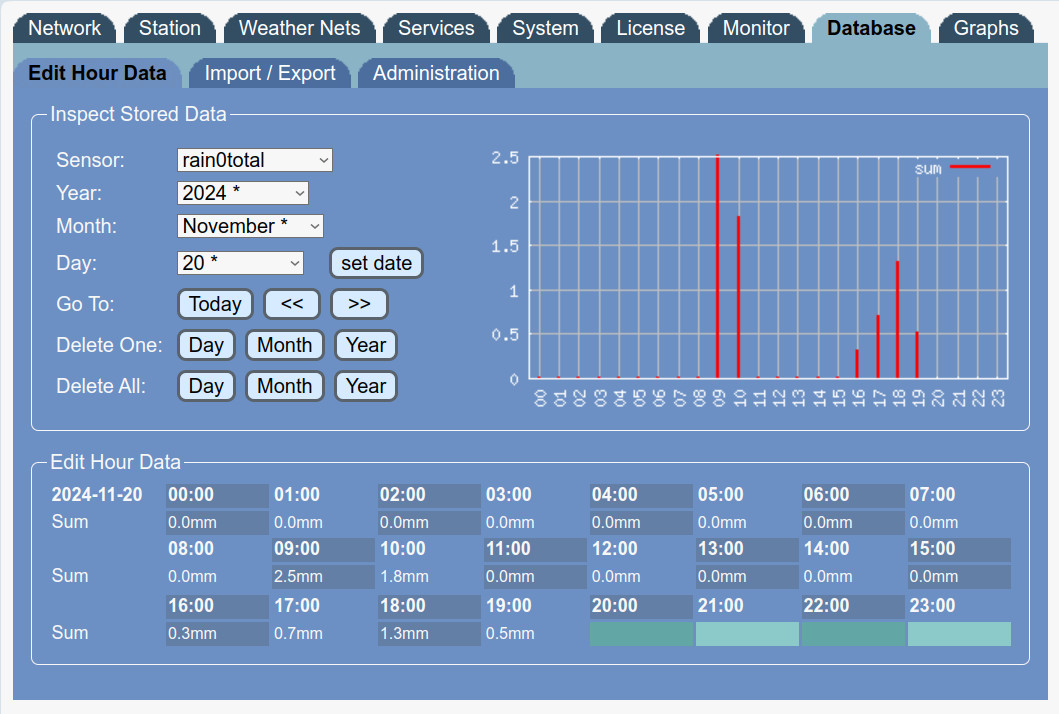The image size is (1059, 714).
Task: Go to the Weather Nets tab
Action: 299,28
